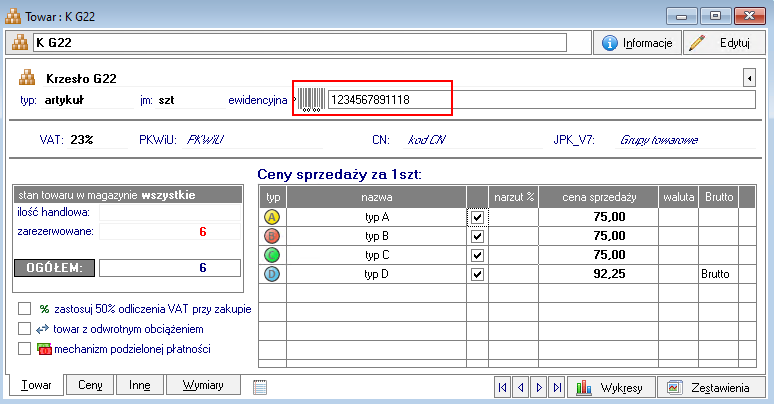Toggle mechanizm podzielonej płatności checkbox
The width and height of the screenshot is (774, 404).
pyautogui.click(x=25, y=348)
